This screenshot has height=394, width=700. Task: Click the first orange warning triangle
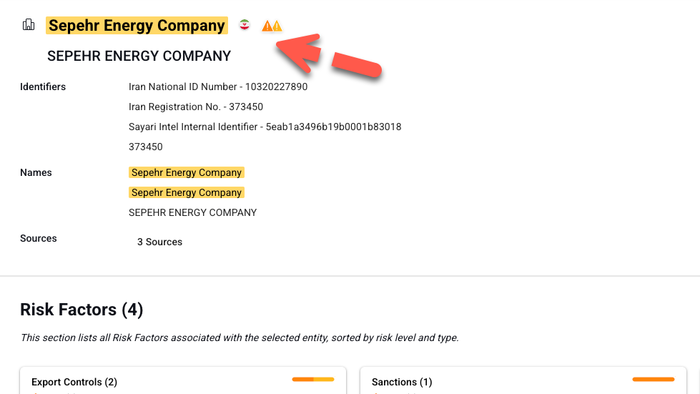pos(267,26)
